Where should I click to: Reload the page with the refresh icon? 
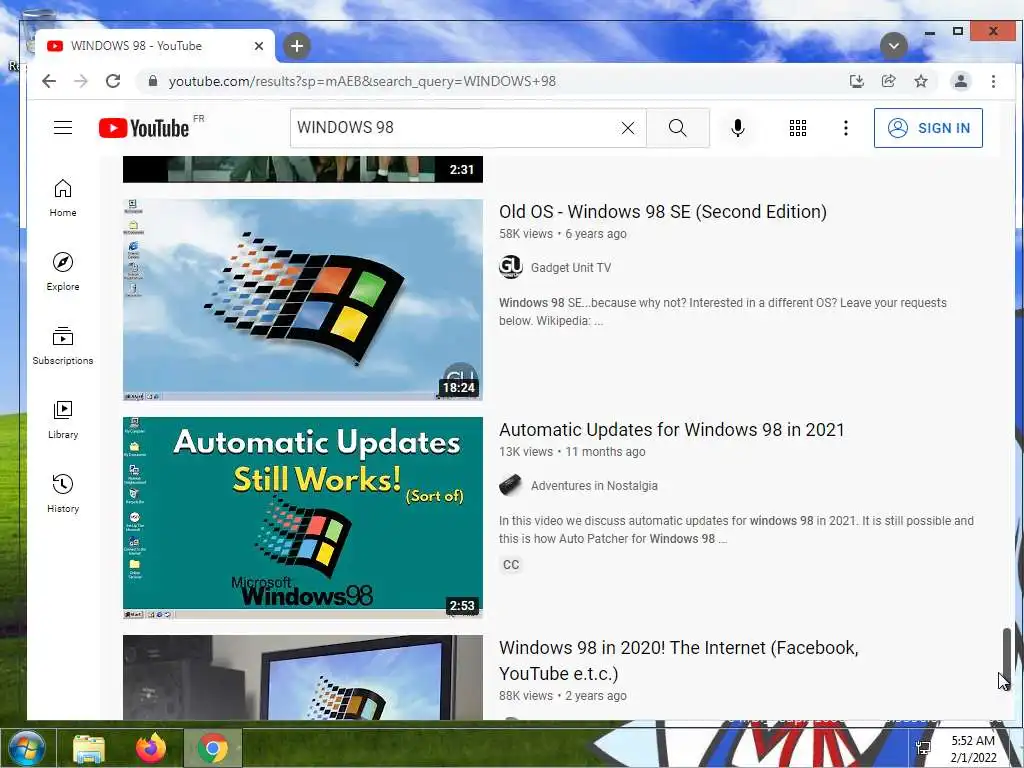coord(113,81)
